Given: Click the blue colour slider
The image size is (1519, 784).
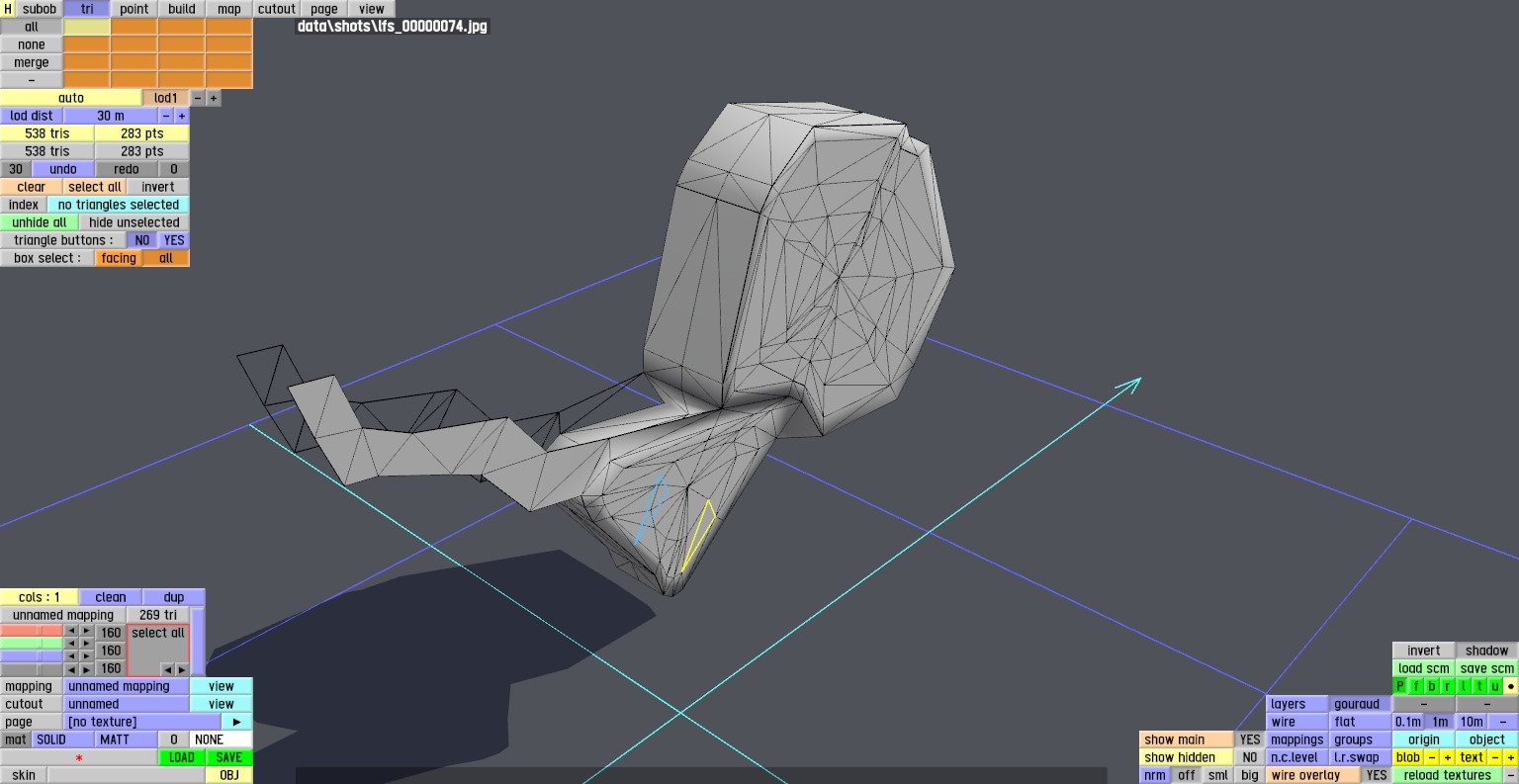Looking at the screenshot, I should coord(32,655).
